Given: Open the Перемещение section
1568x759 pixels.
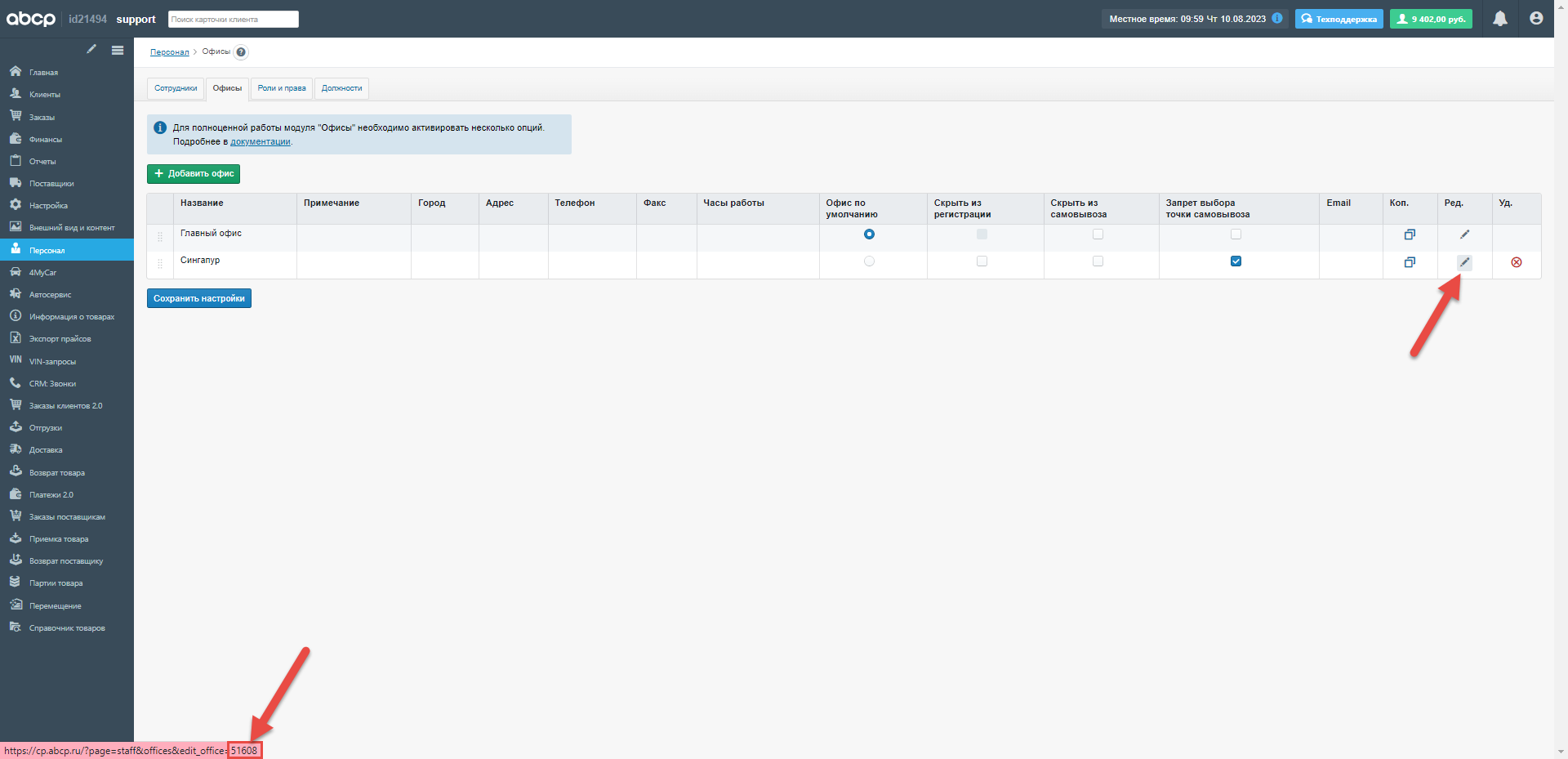Looking at the screenshot, I should click(x=67, y=606).
